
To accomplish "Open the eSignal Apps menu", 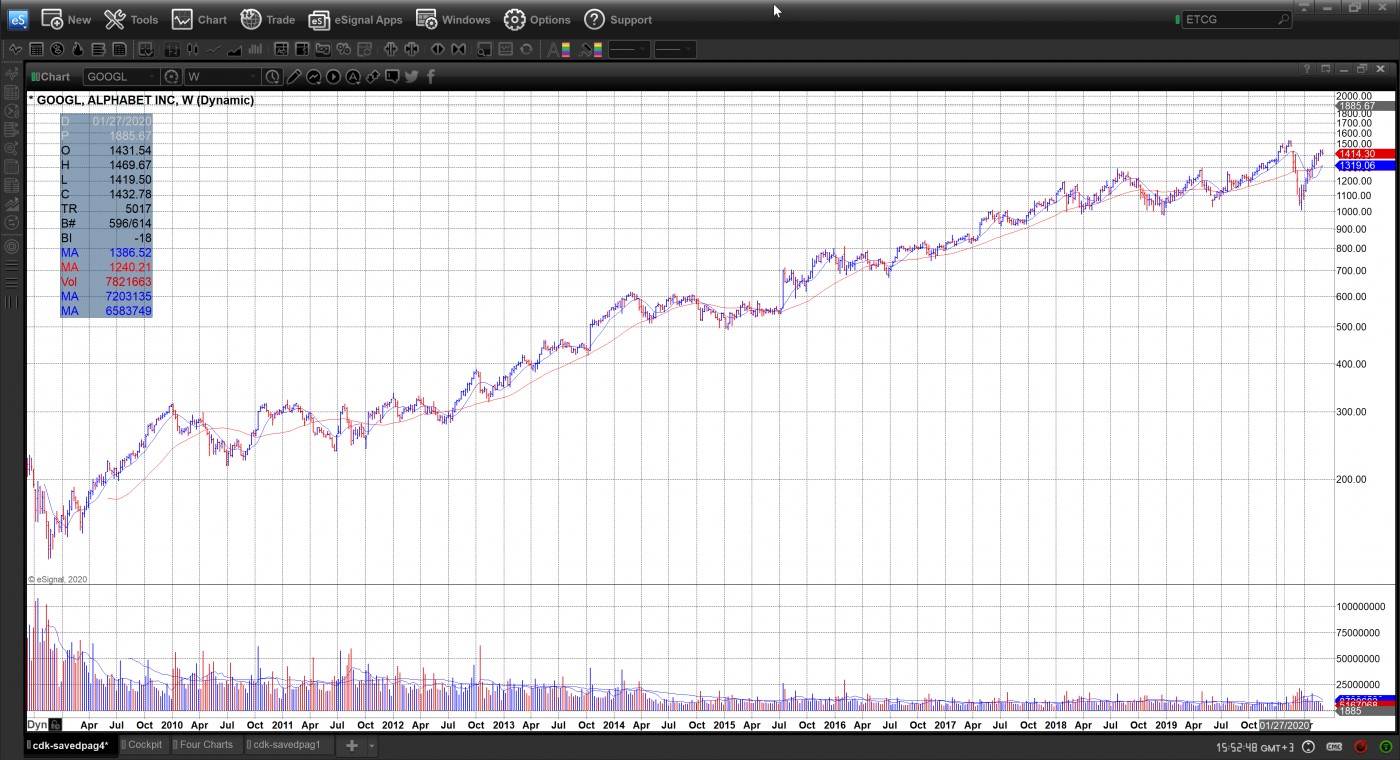I will tap(355, 19).
